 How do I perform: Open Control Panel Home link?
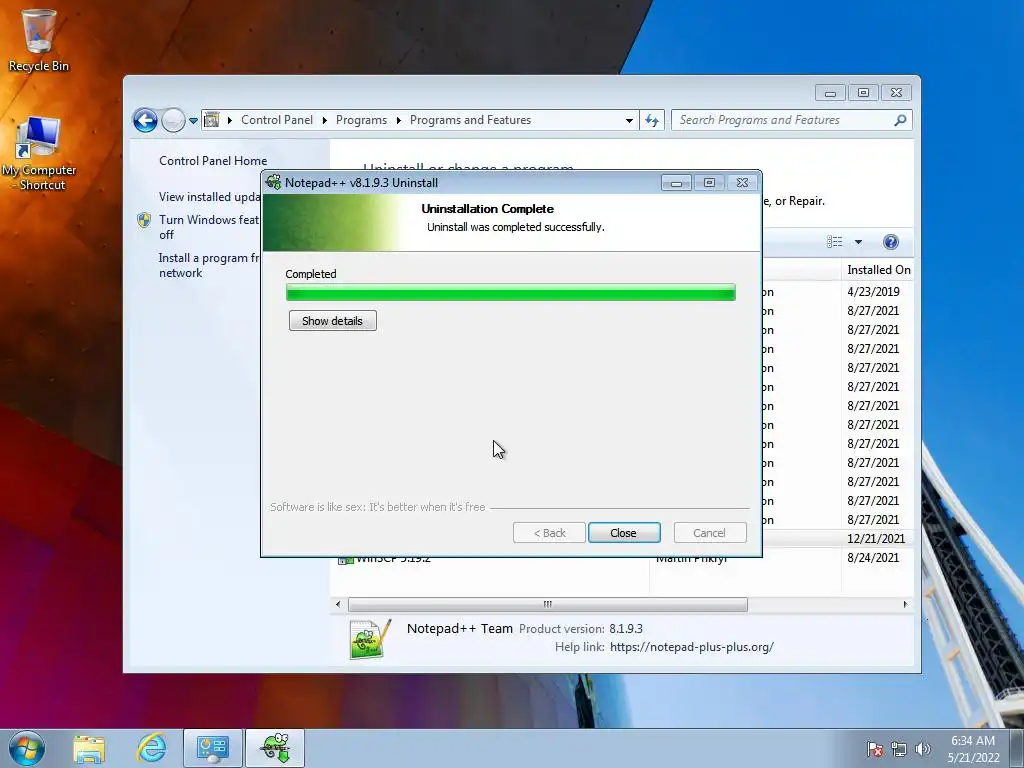[213, 161]
